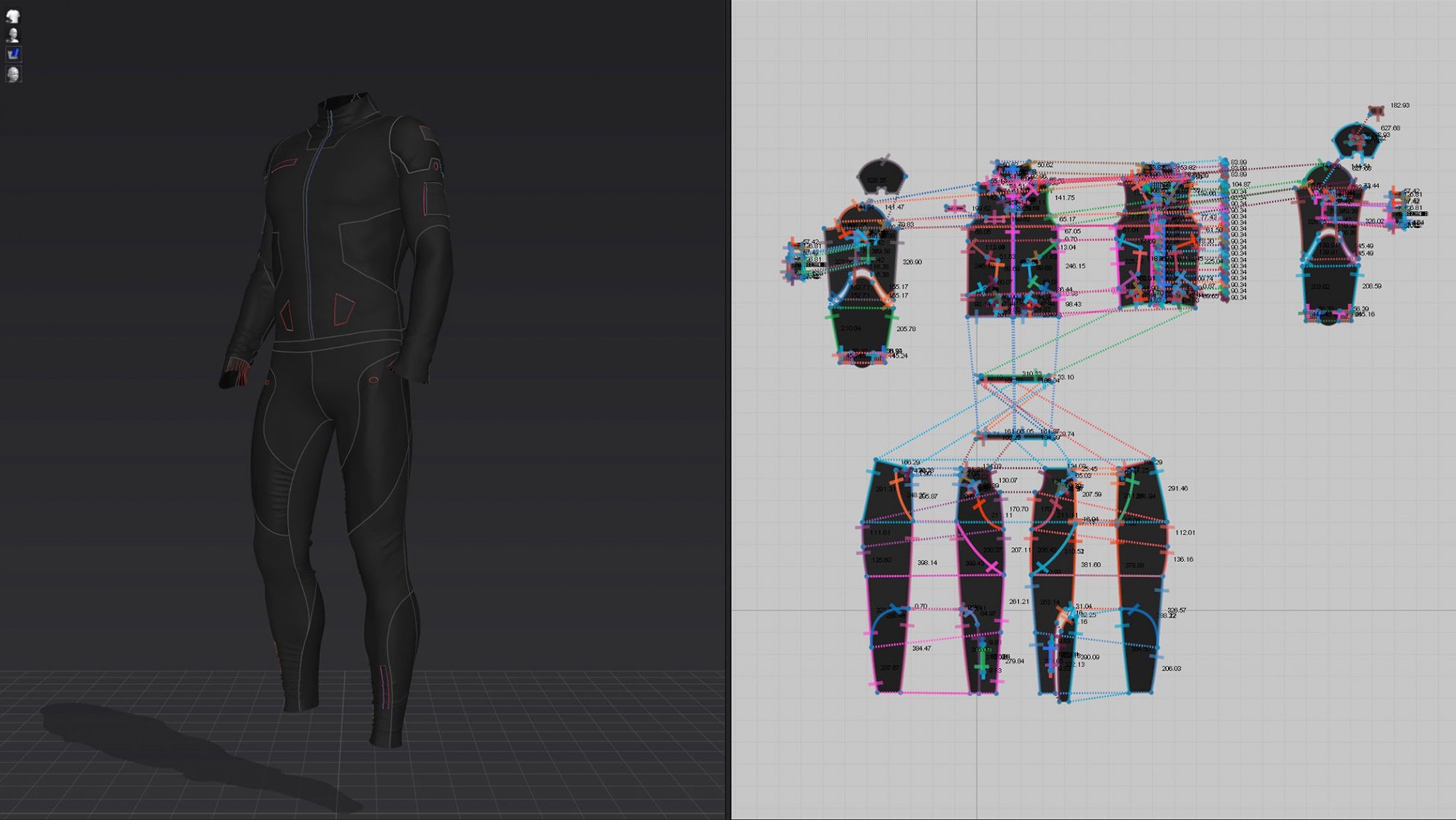Click the measurement label 328.90
Viewport: 1456px width, 820px height.
911,263
